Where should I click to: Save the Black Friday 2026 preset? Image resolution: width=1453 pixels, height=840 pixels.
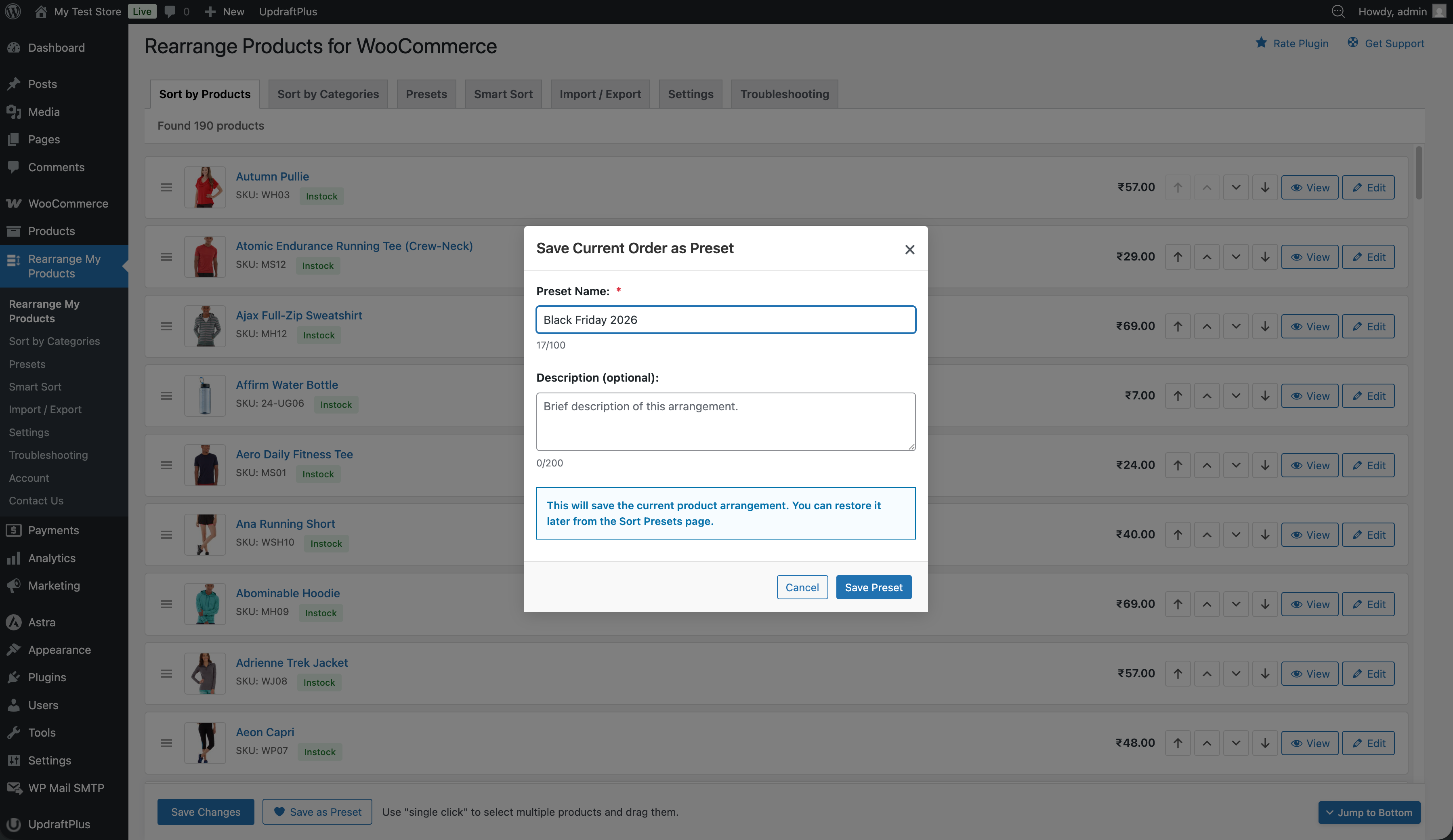coord(873,587)
